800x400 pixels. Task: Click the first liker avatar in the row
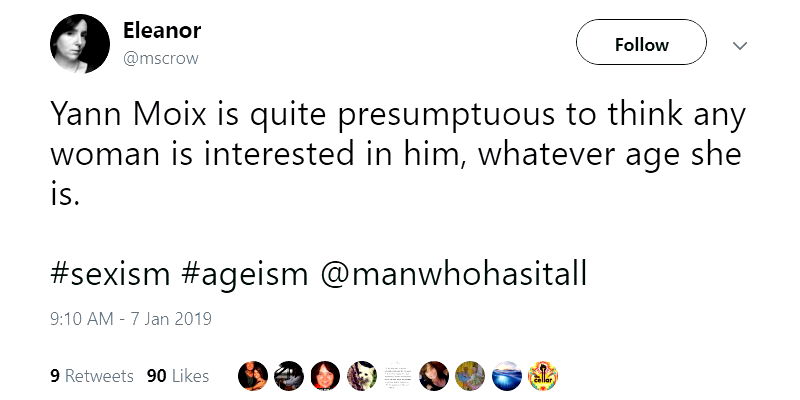pos(253,376)
